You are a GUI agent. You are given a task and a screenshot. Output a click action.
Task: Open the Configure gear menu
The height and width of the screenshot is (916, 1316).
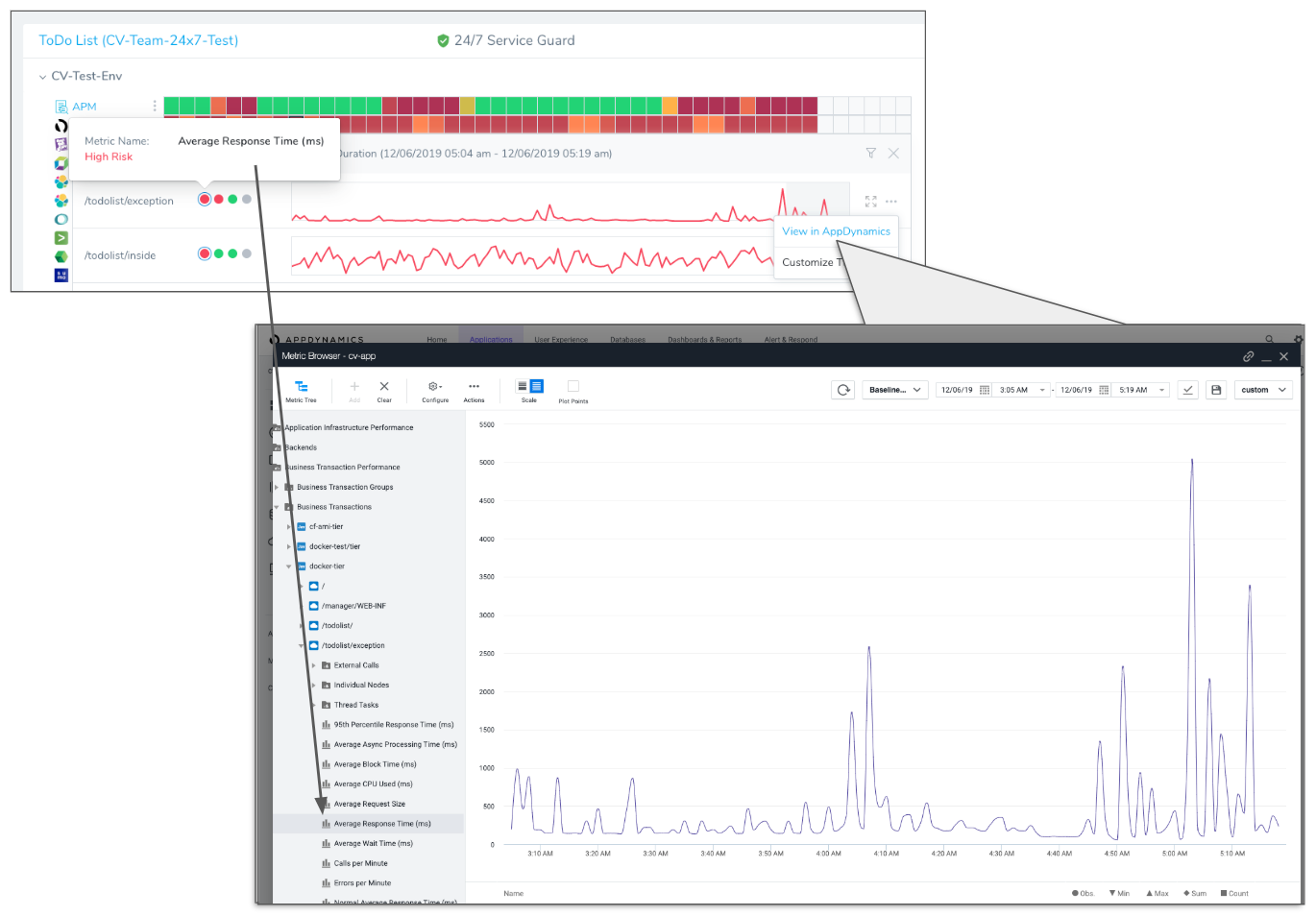(x=435, y=391)
